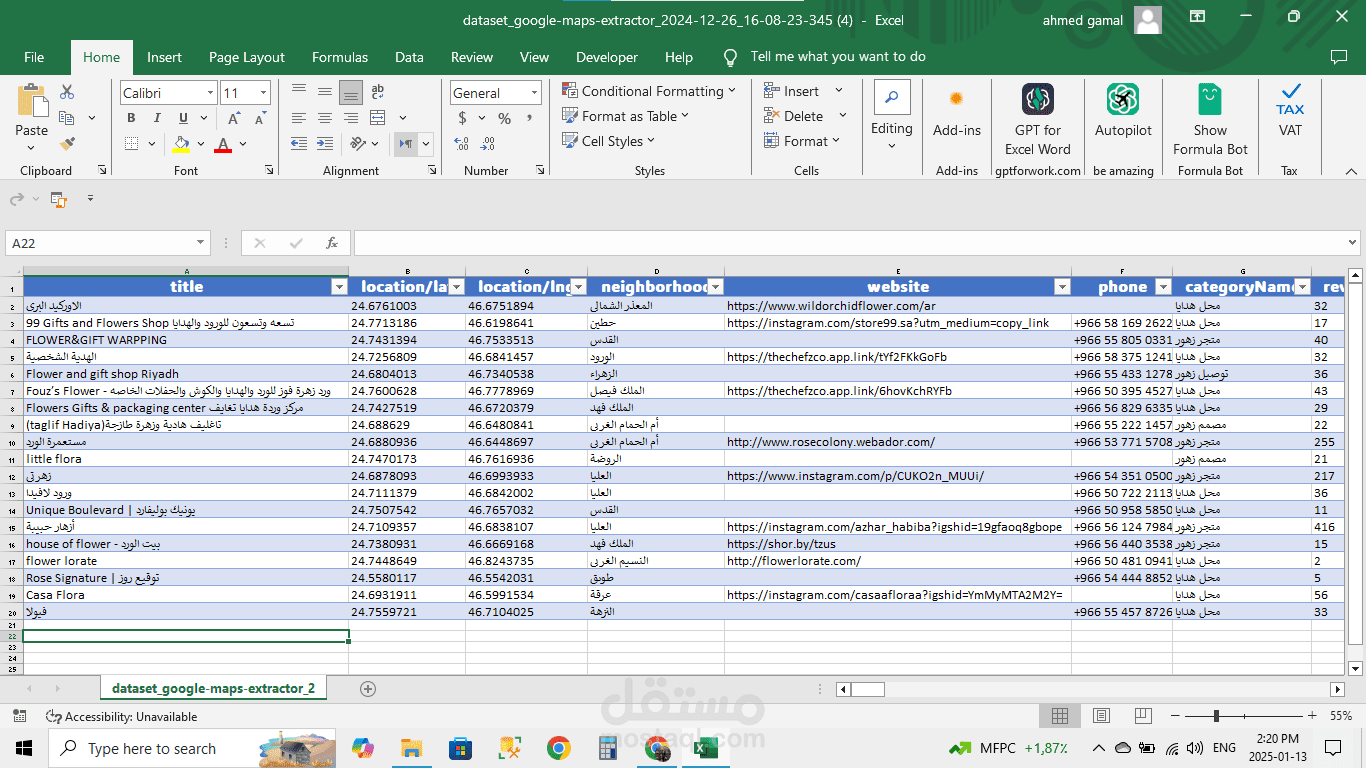Click the Format Painter brush icon
The width and height of the screenshot is (1366, 768).
point(67,144)
